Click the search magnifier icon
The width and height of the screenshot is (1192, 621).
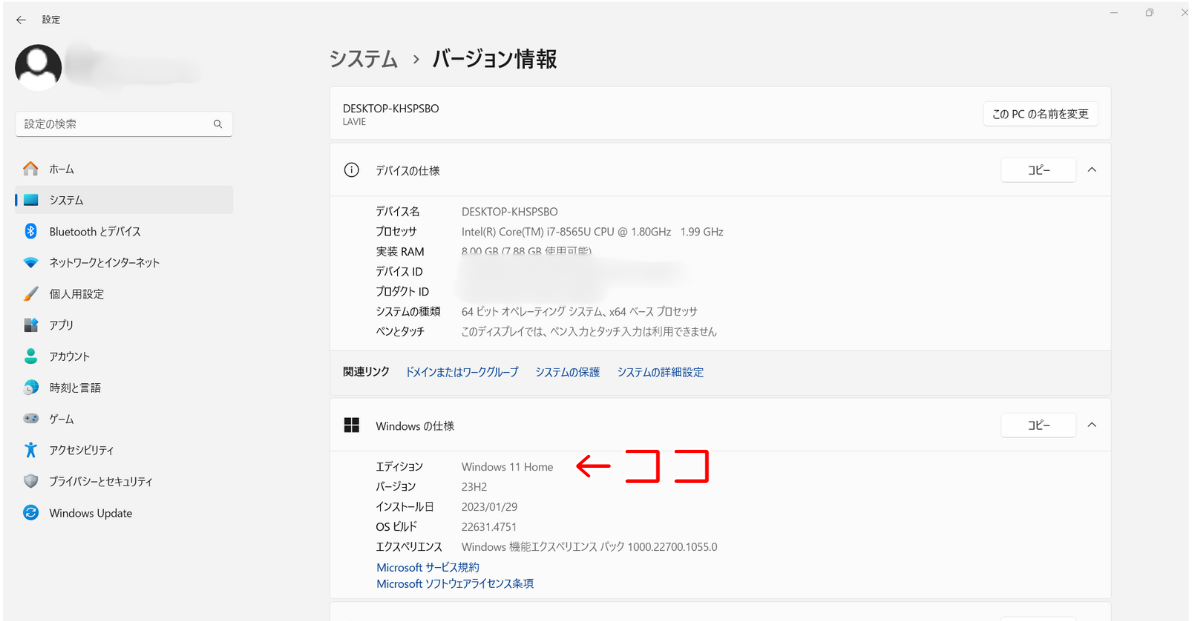click(x=218, y=124)
